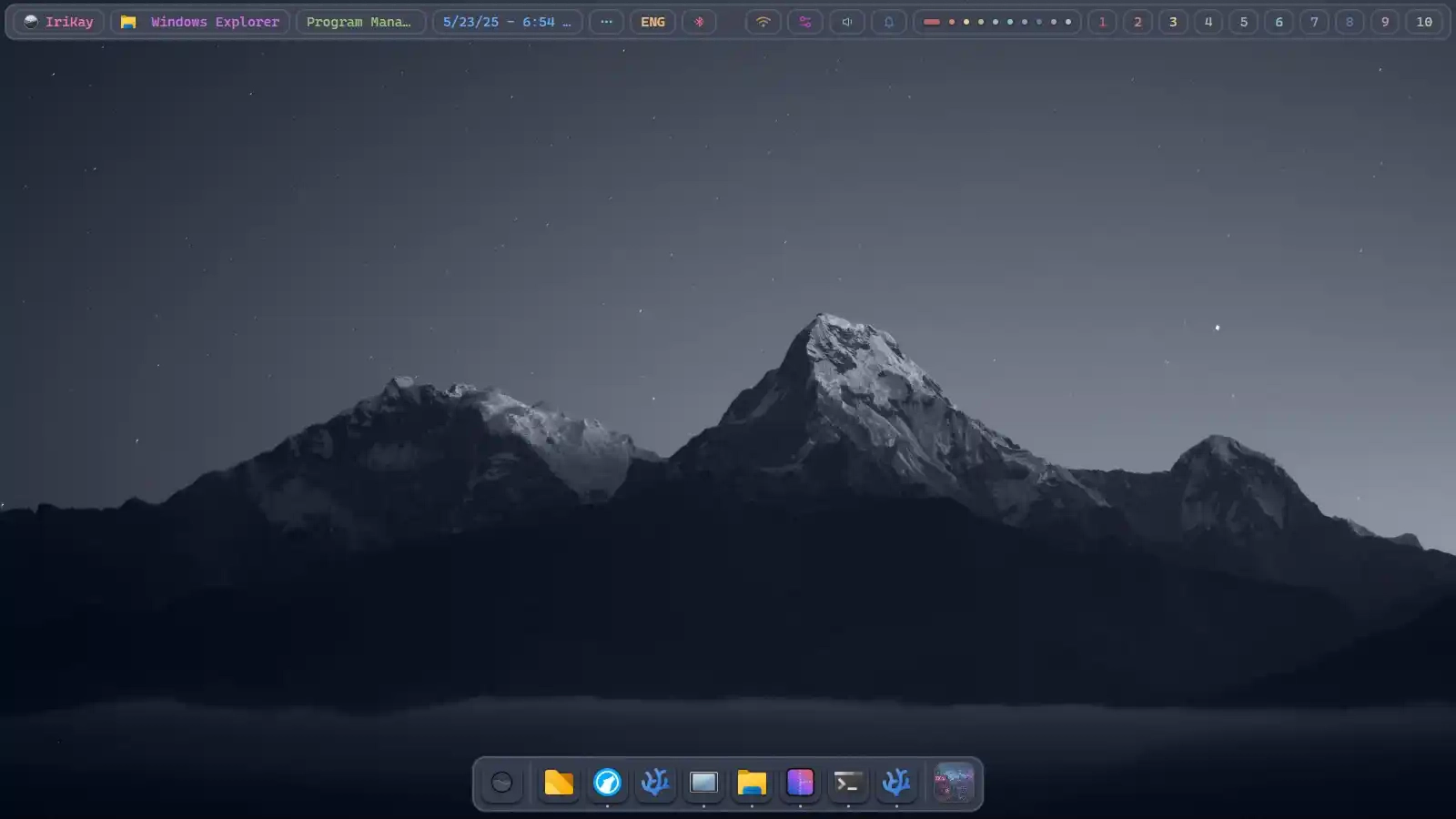This screenshot has width=1456, height=819.
Task: Open the yellow folder icon in the dock
Action: [559, 782]
